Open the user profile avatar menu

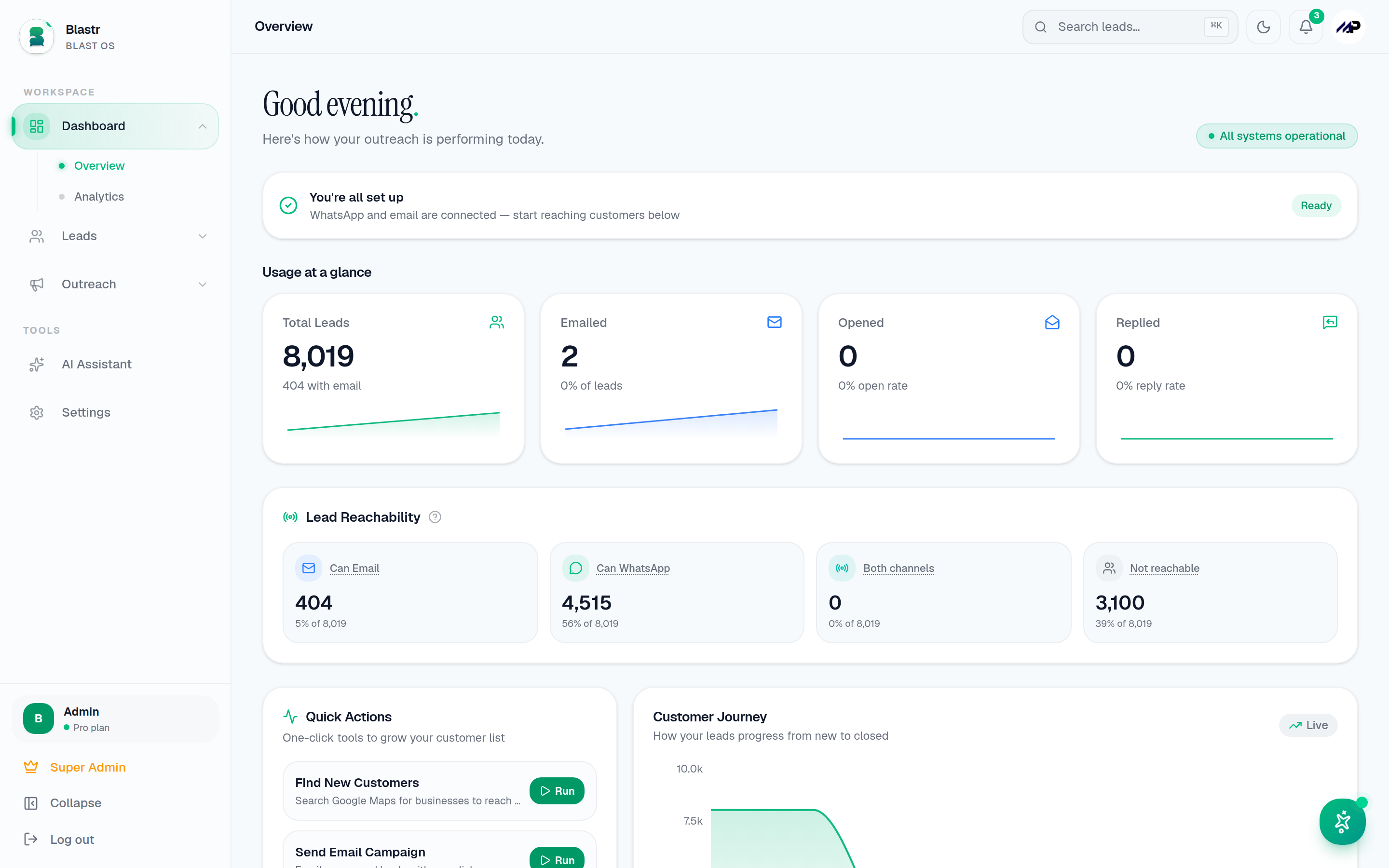1348,27
